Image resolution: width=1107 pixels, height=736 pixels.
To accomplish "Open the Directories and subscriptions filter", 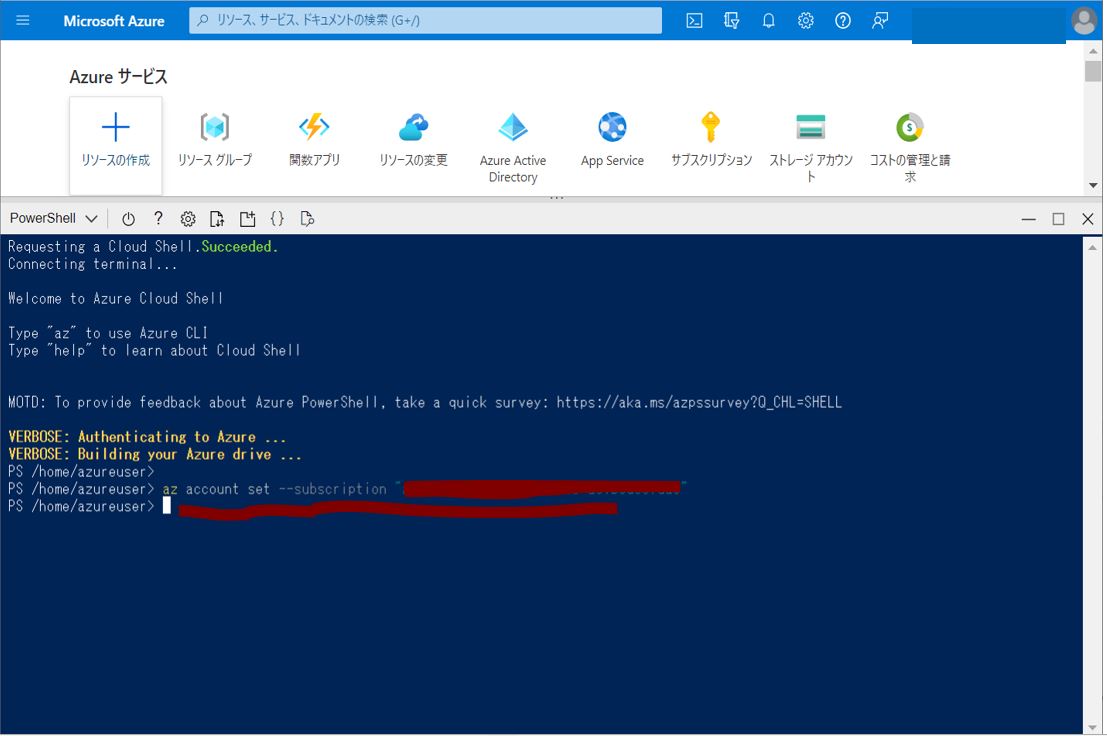I will click(731, 20).
